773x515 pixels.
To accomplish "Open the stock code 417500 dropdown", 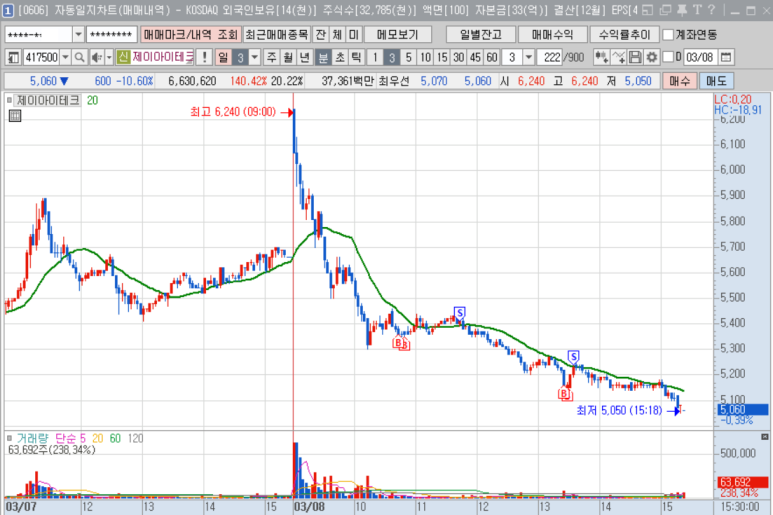I will point(66,57).
